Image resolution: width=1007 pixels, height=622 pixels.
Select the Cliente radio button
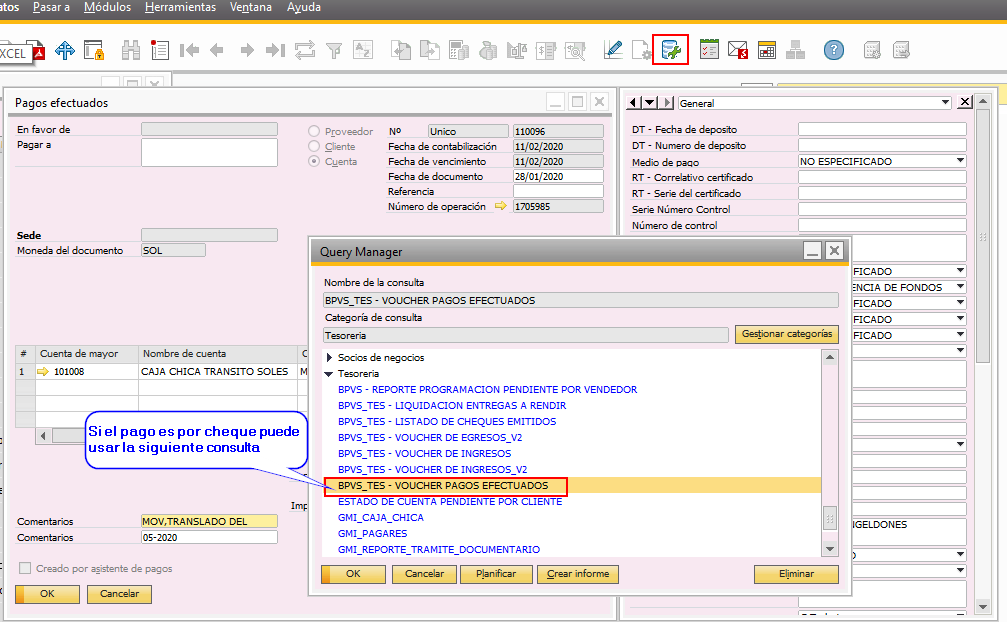[314, 146]
